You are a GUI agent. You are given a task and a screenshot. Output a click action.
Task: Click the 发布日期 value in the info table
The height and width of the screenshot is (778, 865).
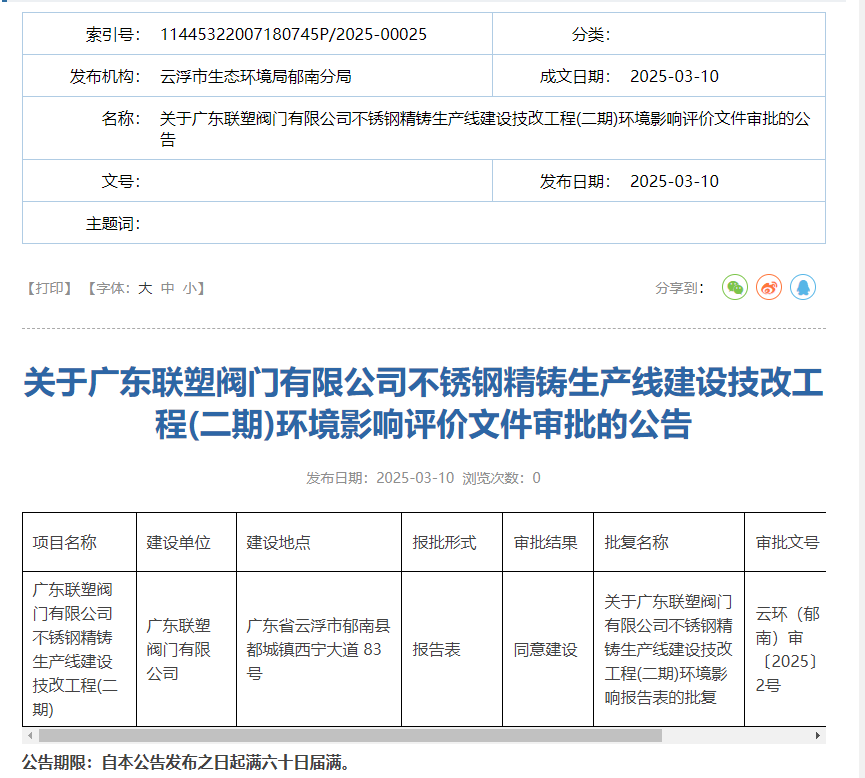[x=674, y=181]
